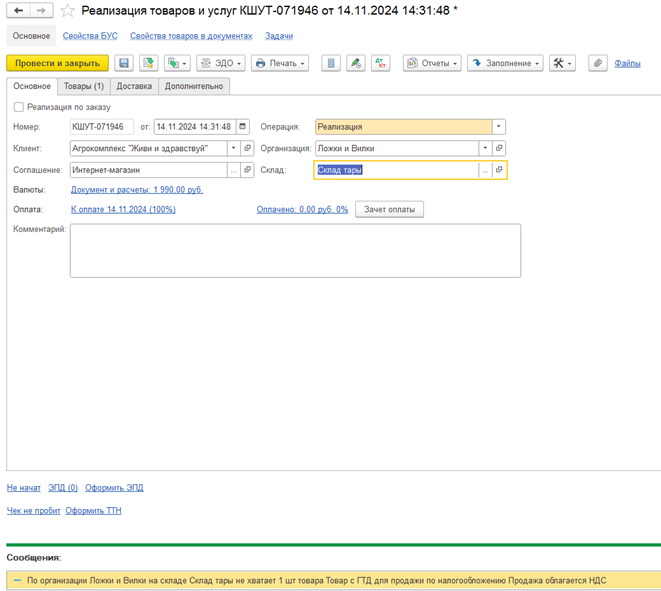Add document to favorites with star icon
661x591 pixels.
(x=67, y=11)
